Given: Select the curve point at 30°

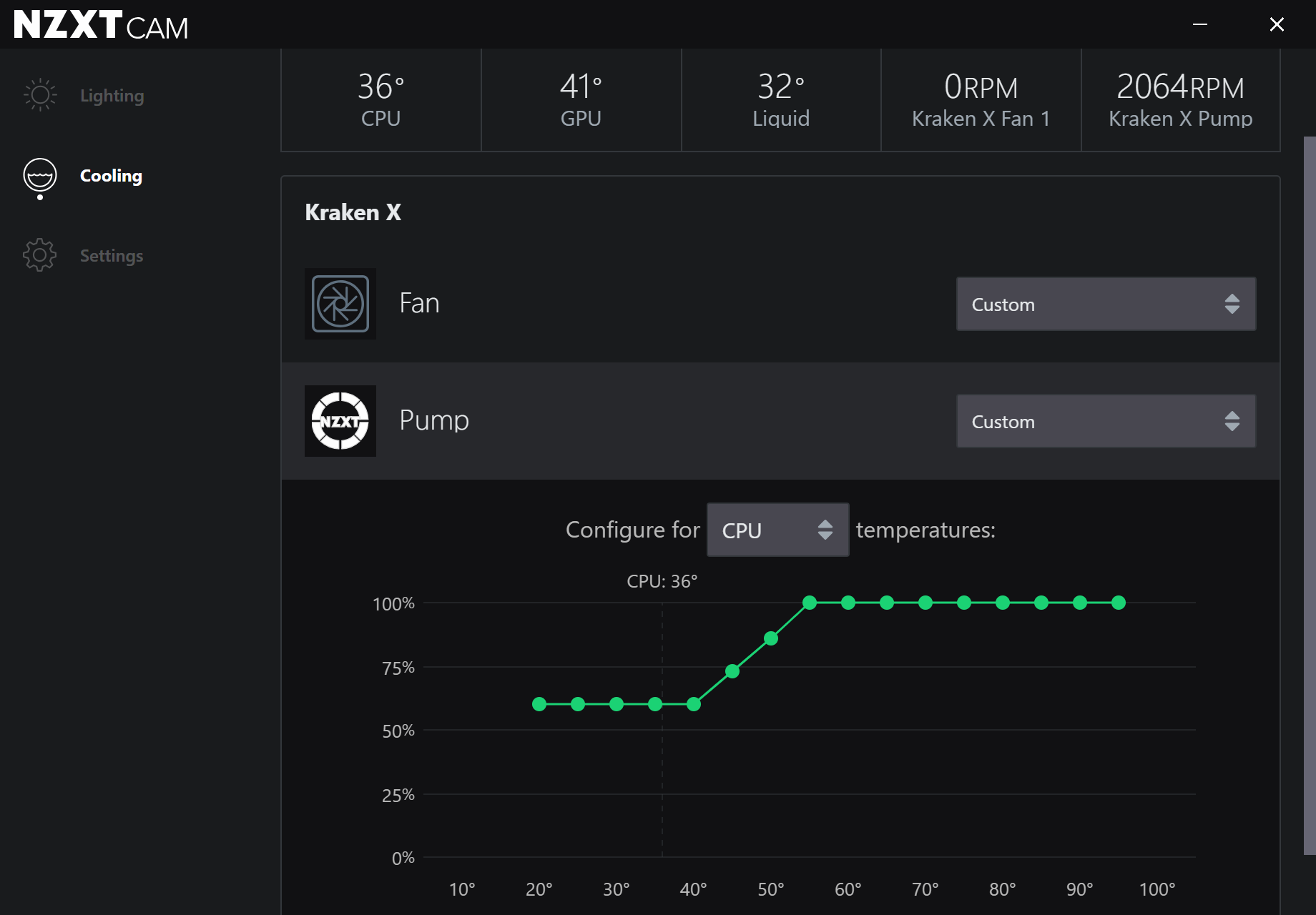Looking at the screenshot, I should coord(617,704).
